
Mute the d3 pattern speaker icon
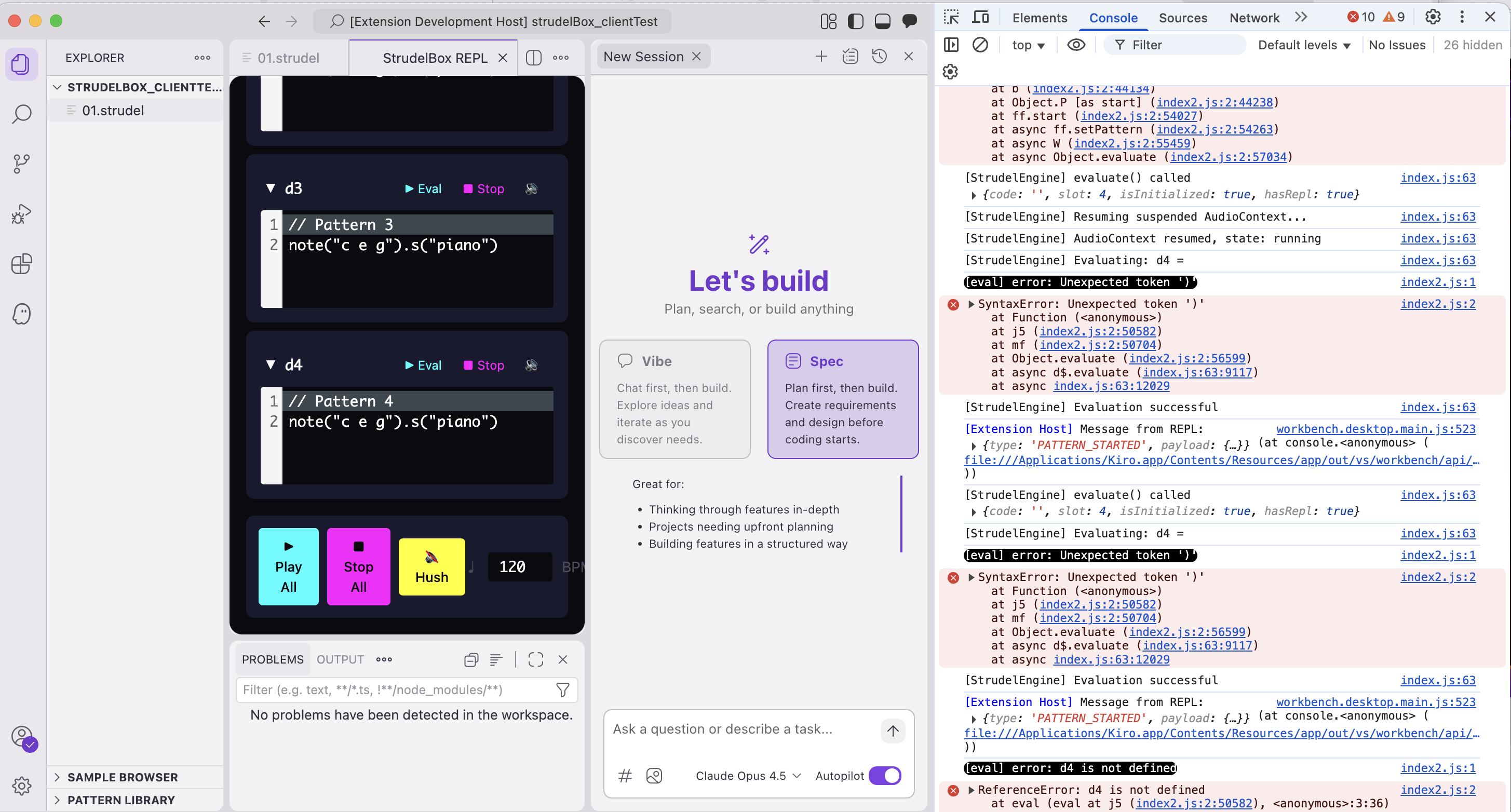click(x=531, y=189)
